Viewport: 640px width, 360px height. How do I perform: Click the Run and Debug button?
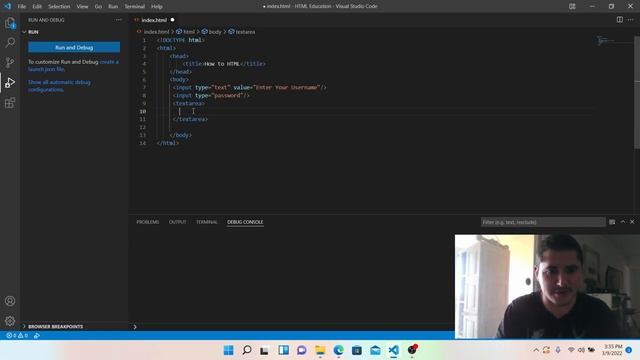click(x=74, y=47)
